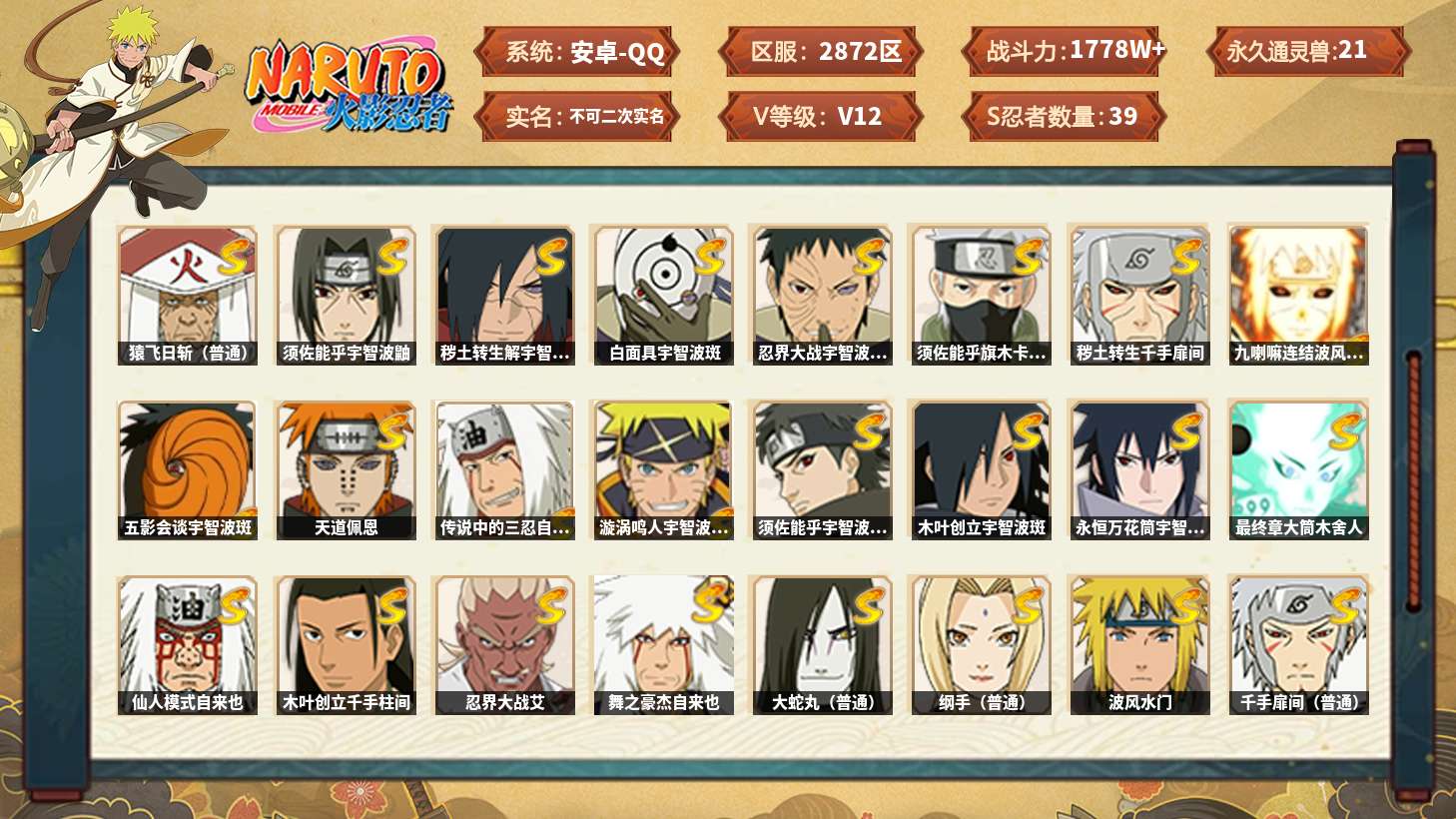Select the 纲手（普通）ninja icon
The image size is (1456, 819).
tap(981, 645)
